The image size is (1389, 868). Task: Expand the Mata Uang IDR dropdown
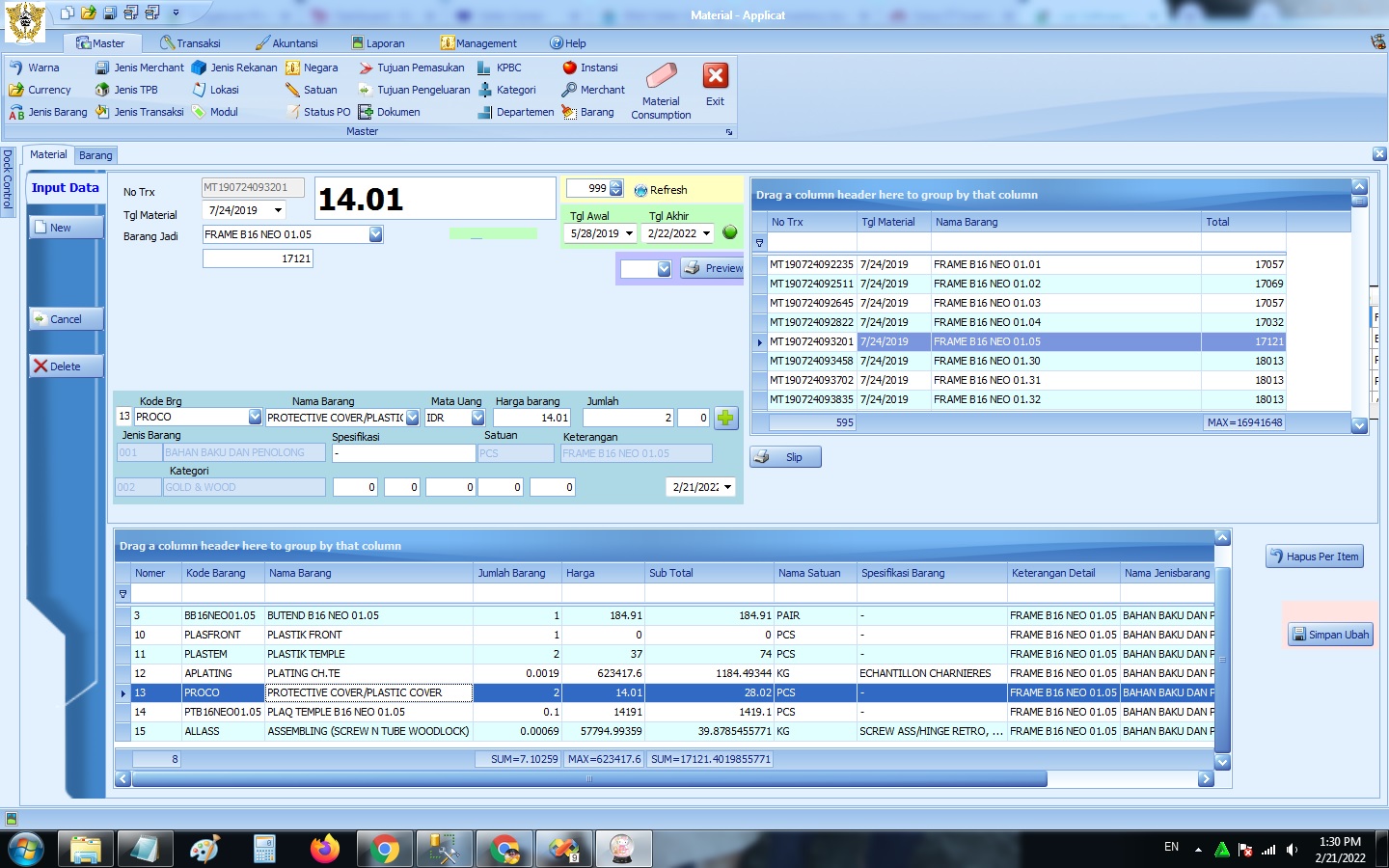pyautogui.click(x=477, y=418)
